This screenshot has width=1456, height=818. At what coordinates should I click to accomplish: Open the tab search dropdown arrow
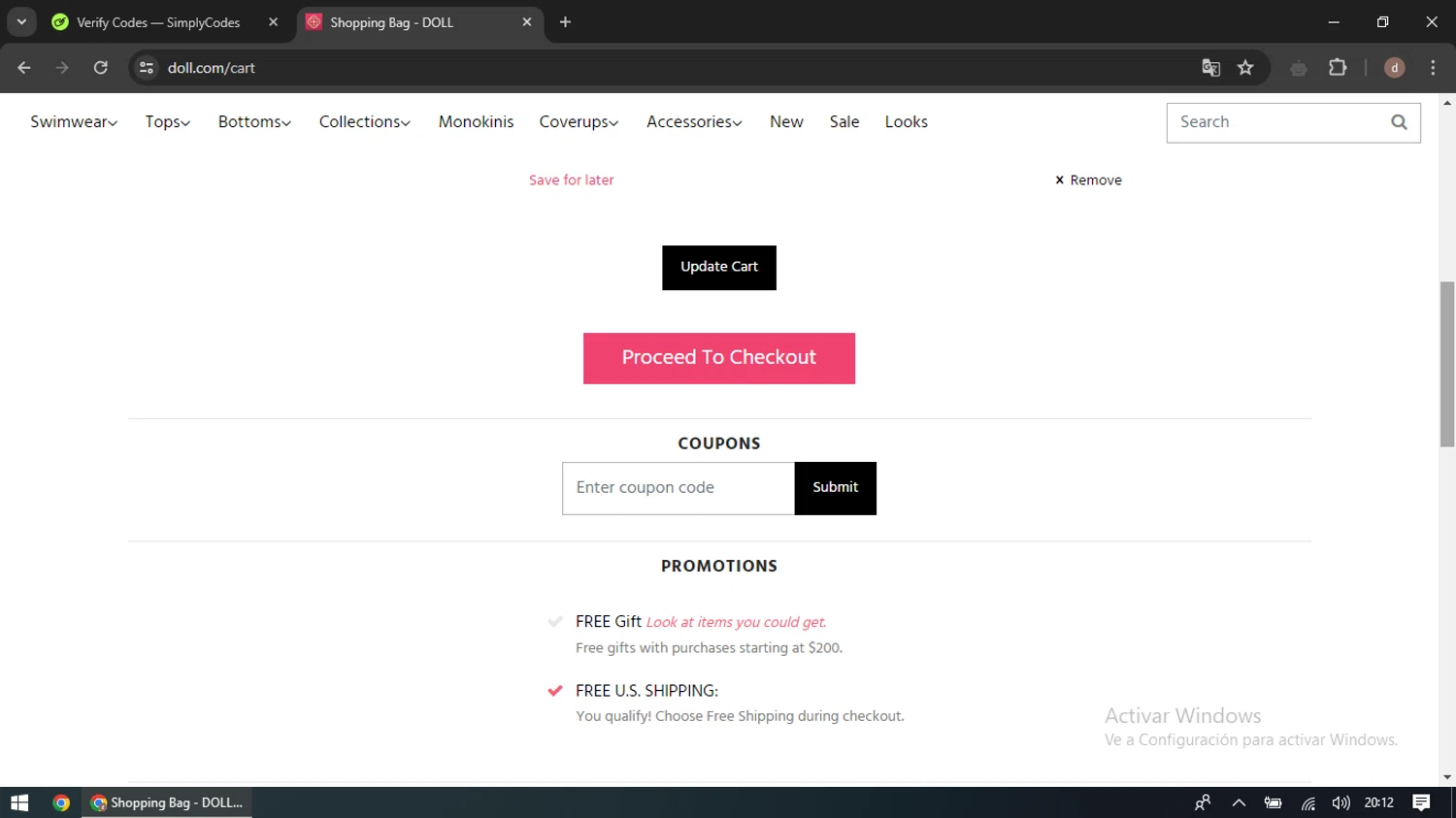[21, 21]
